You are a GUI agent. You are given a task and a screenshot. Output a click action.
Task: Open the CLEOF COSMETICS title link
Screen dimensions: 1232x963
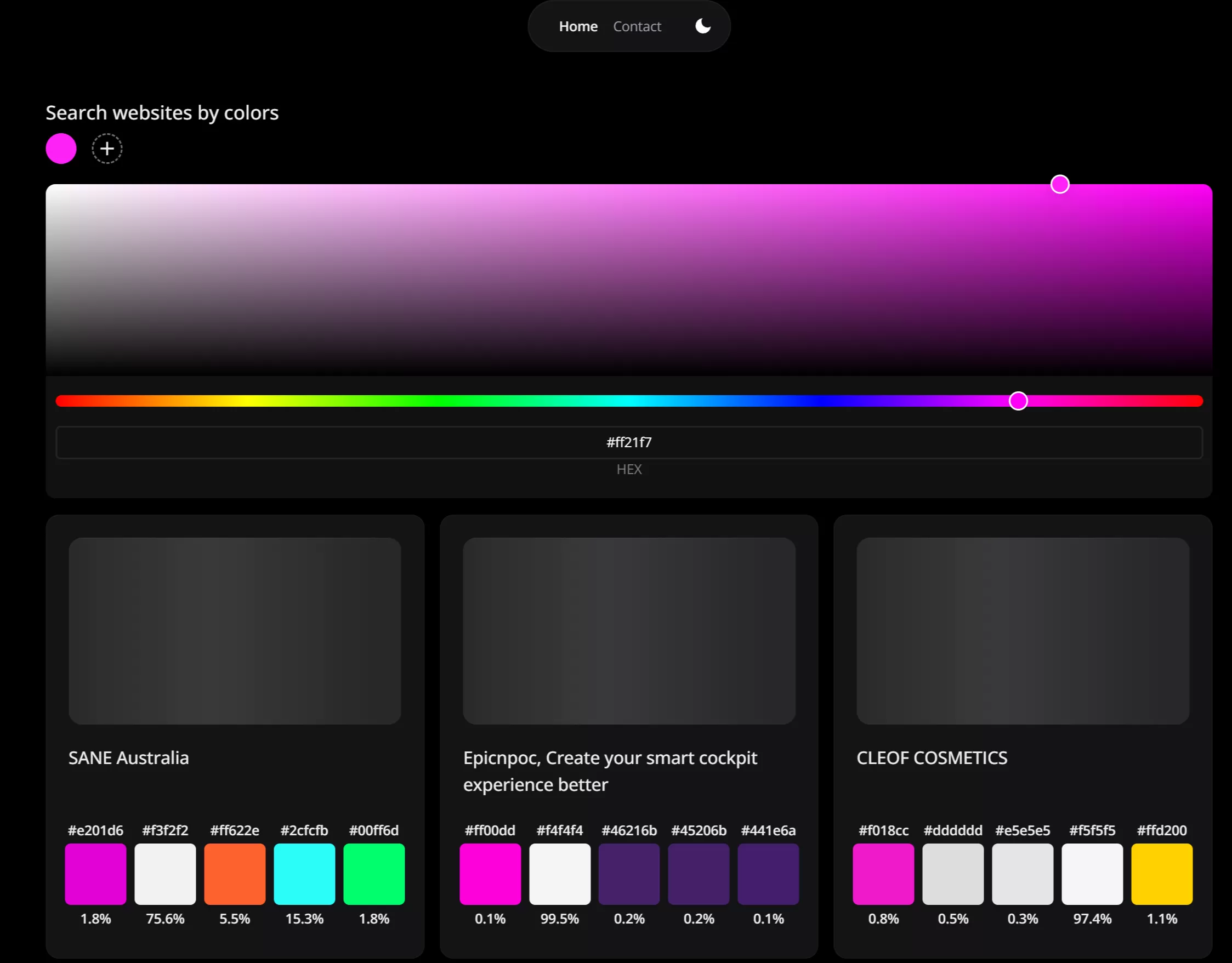[932, 758]
